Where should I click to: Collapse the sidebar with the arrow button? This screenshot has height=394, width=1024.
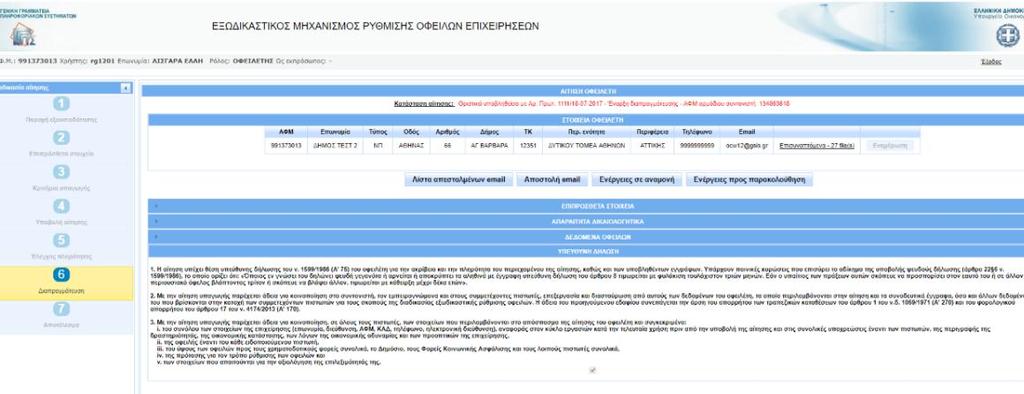click(126, 87)
